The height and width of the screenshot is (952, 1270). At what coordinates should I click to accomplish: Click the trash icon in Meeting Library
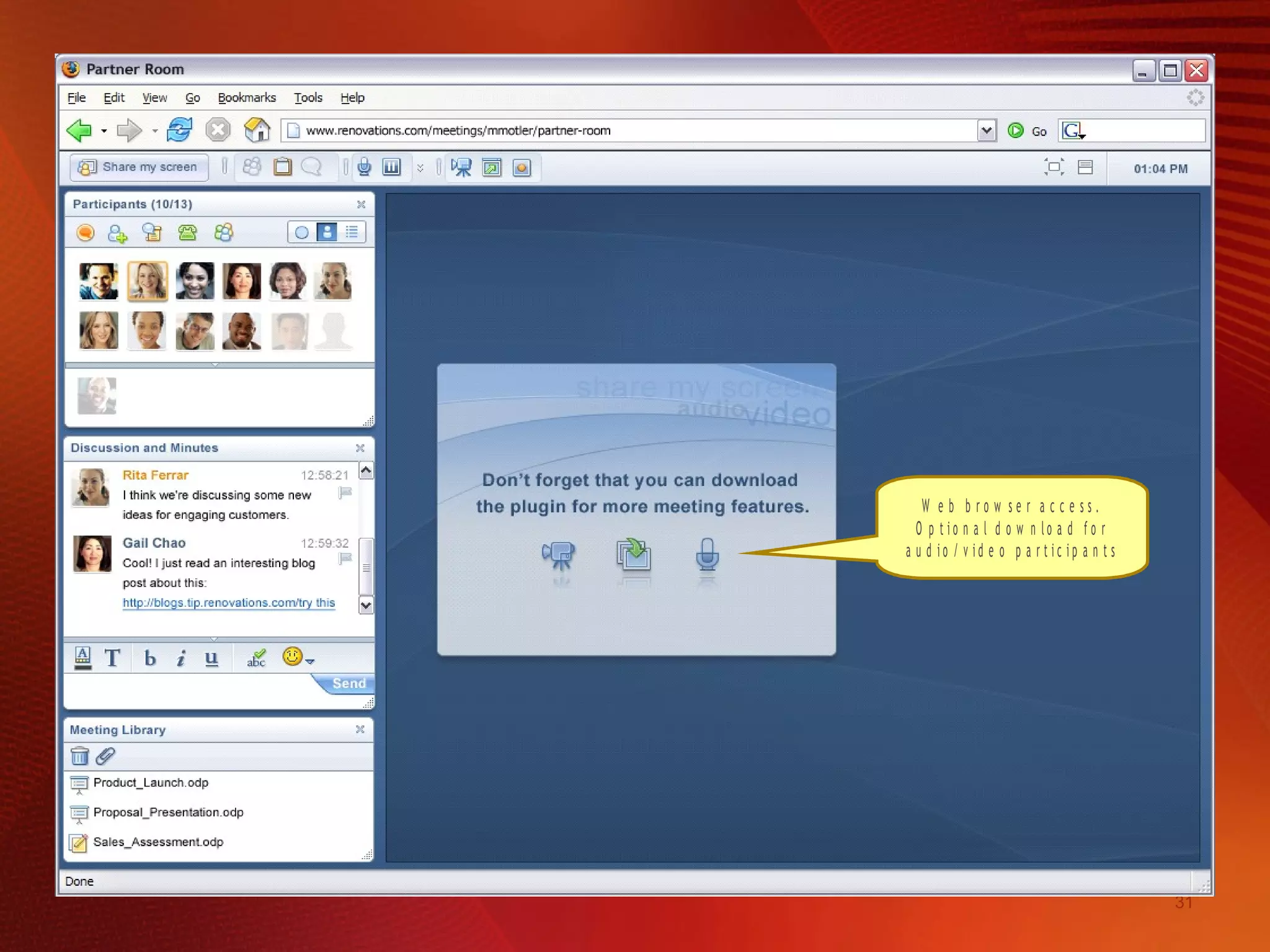tap(80, 756)
